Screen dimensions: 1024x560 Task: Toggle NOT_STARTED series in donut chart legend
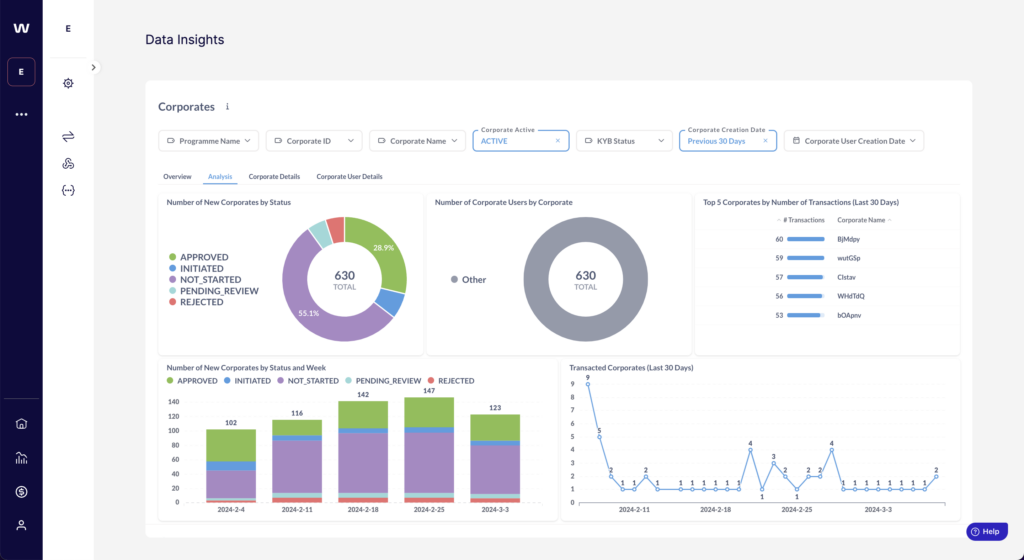pyautogui.click(x=208, y=280)
